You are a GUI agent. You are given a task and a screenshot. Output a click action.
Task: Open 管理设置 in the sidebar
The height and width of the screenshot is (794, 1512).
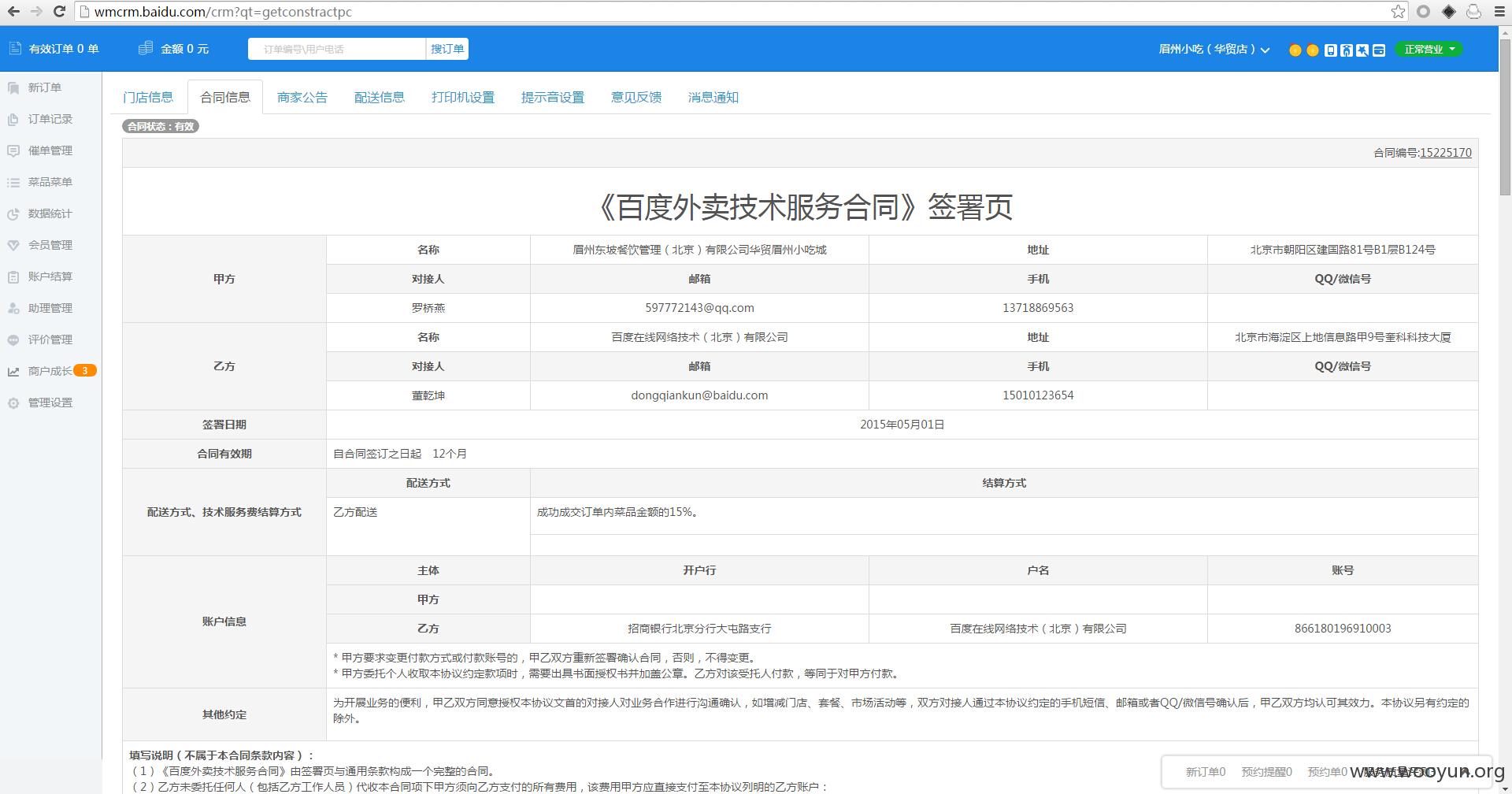tap(50, 403)
